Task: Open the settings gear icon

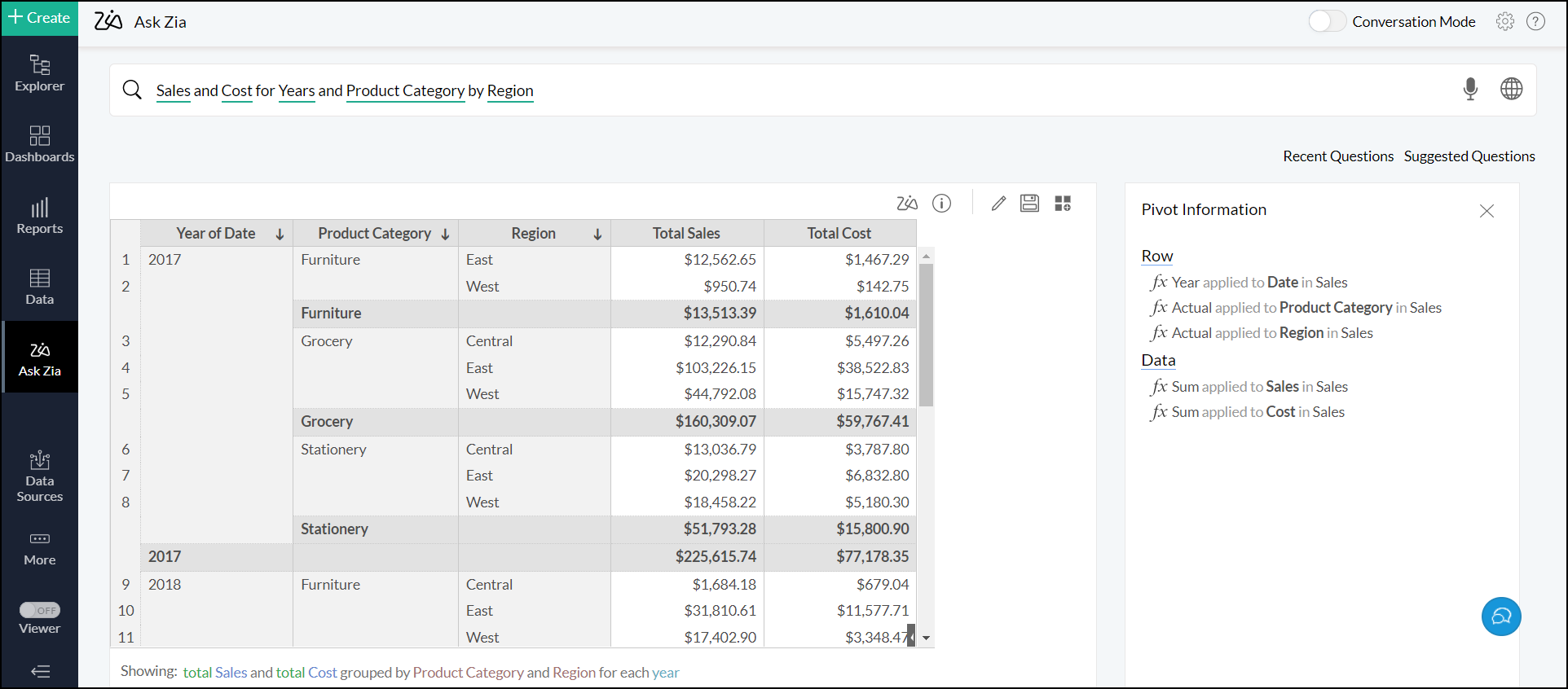Action: [x=1504, y=22]
